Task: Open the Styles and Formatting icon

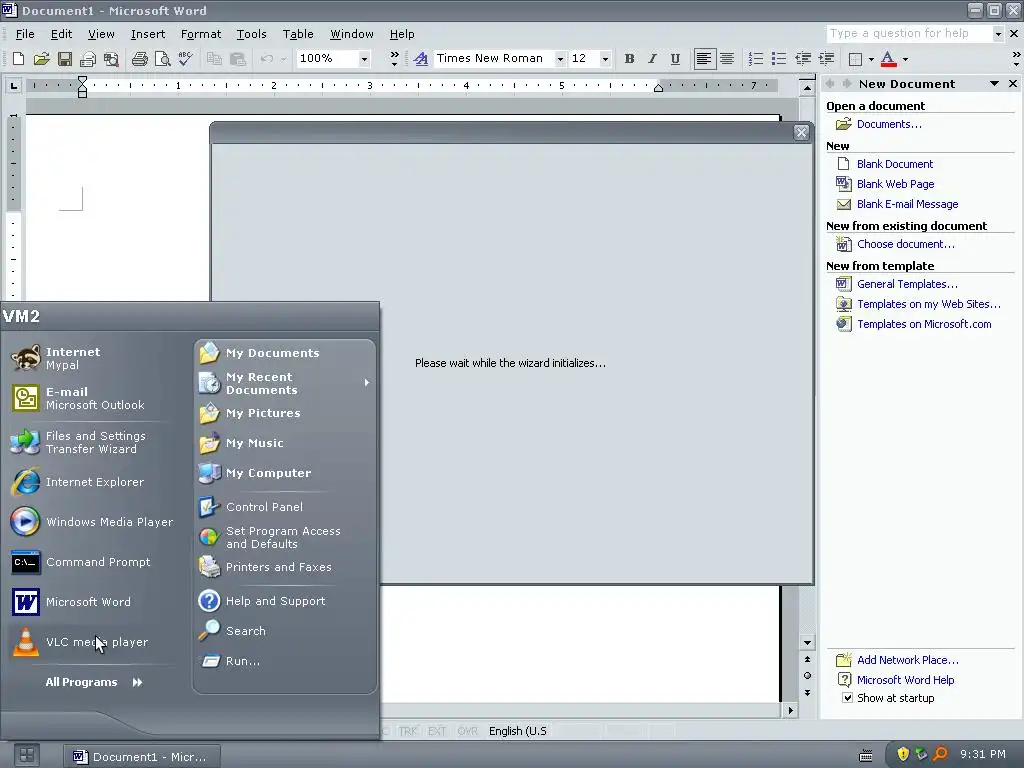Action: click(x=421, y=59)
